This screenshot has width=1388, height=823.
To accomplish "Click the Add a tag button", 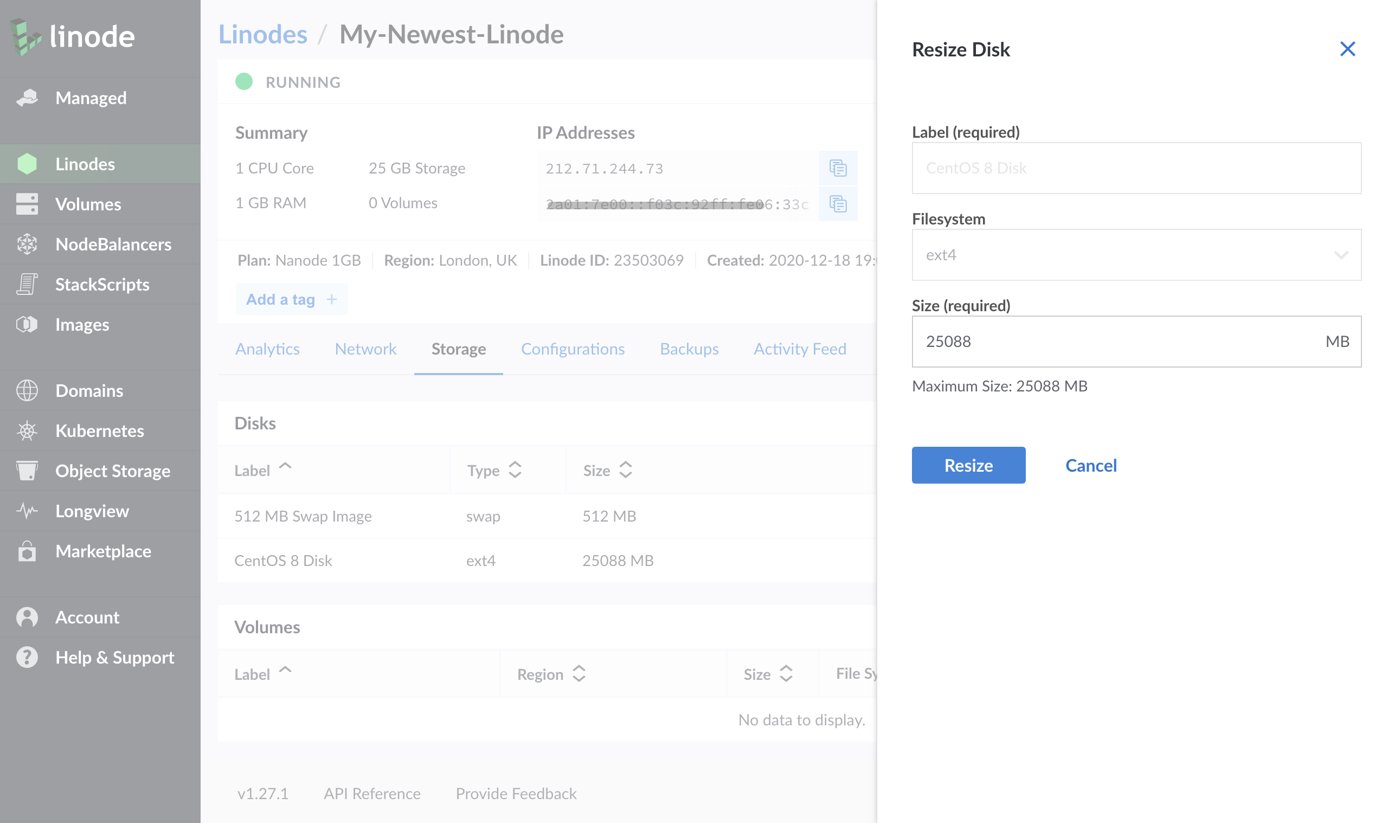I will pos(292,299).
